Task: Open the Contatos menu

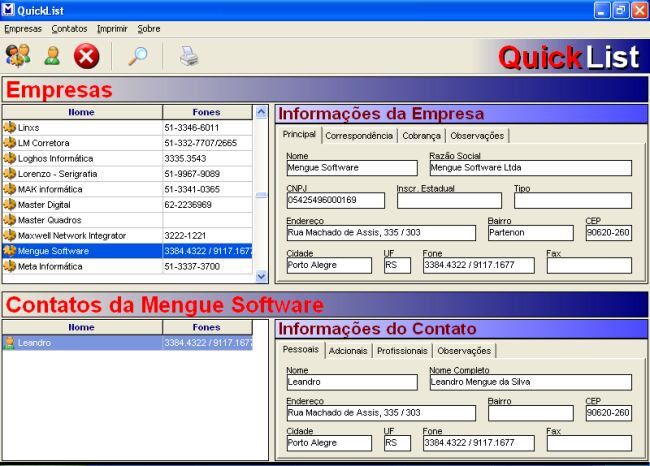Action: pos(69,29)
